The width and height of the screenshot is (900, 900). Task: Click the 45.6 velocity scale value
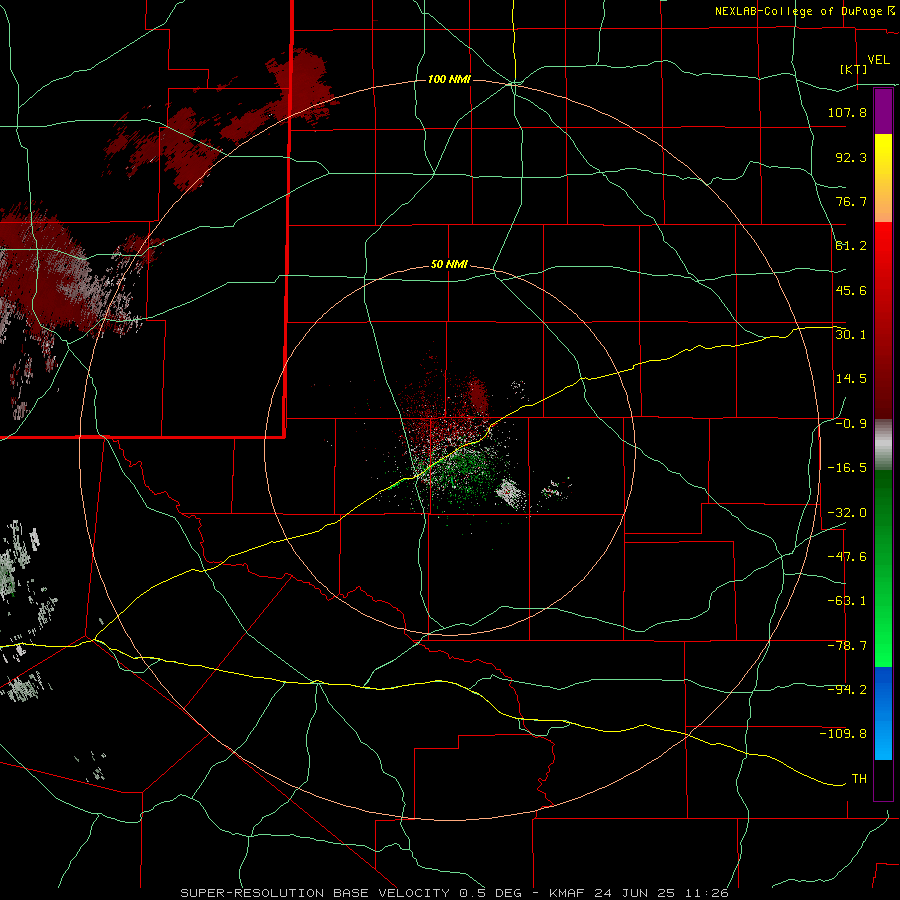(851, 290)
